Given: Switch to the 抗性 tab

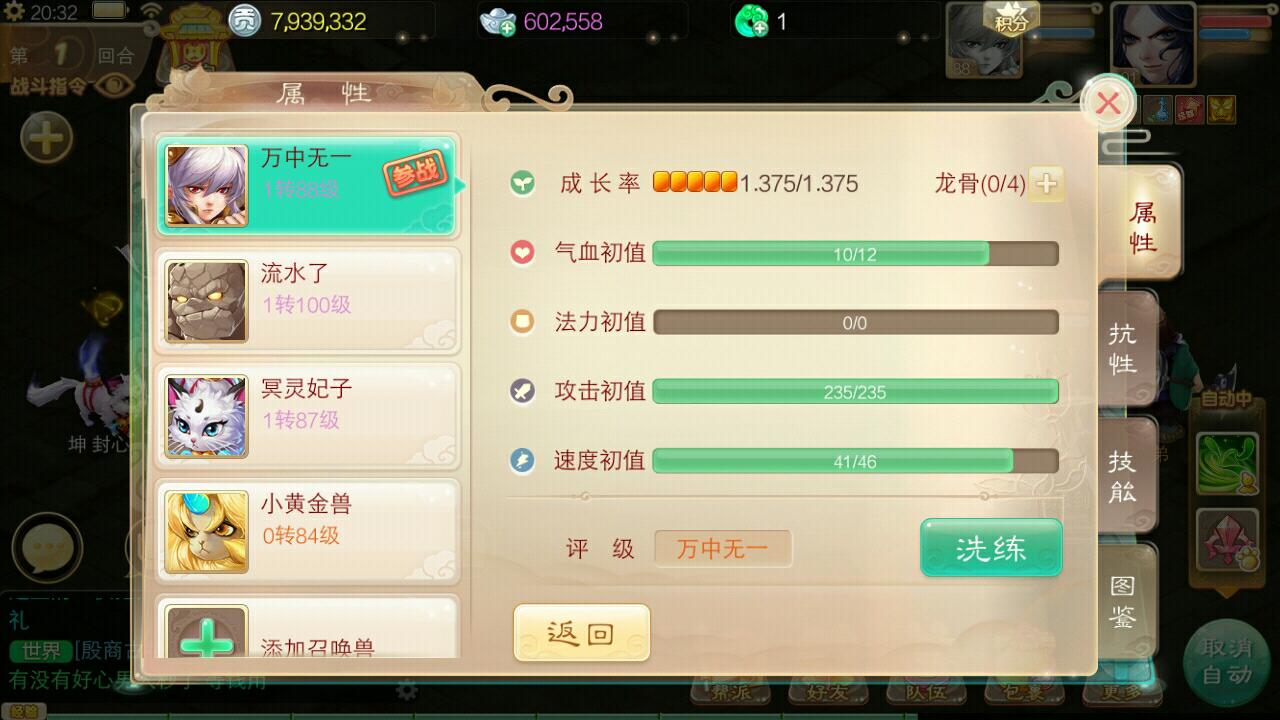Looking at the screenshot, I should [1124, 347].
